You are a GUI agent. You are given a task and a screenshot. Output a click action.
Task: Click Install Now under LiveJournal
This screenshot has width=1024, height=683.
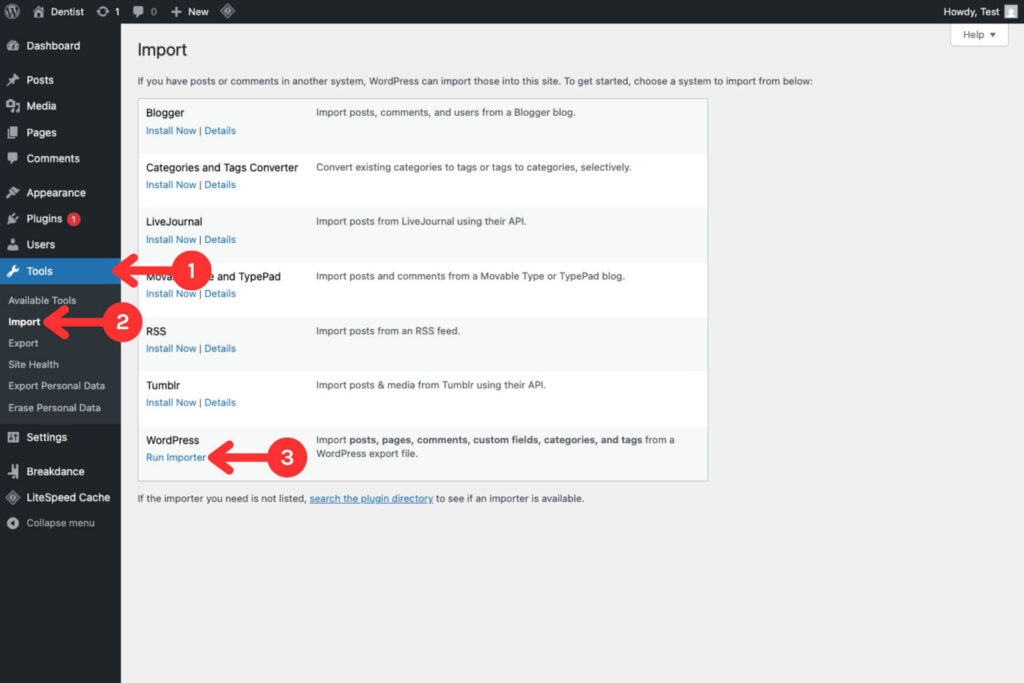171,240
